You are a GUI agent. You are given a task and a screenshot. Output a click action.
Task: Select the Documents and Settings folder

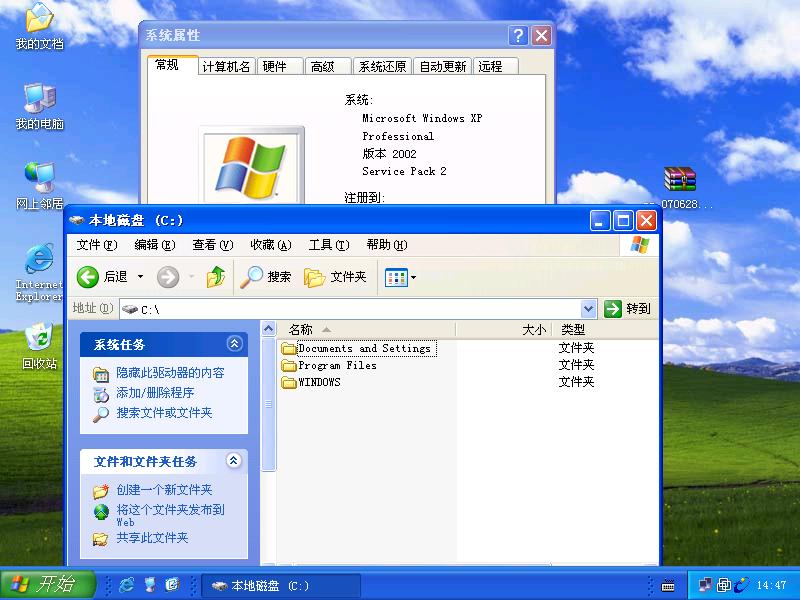358,348
